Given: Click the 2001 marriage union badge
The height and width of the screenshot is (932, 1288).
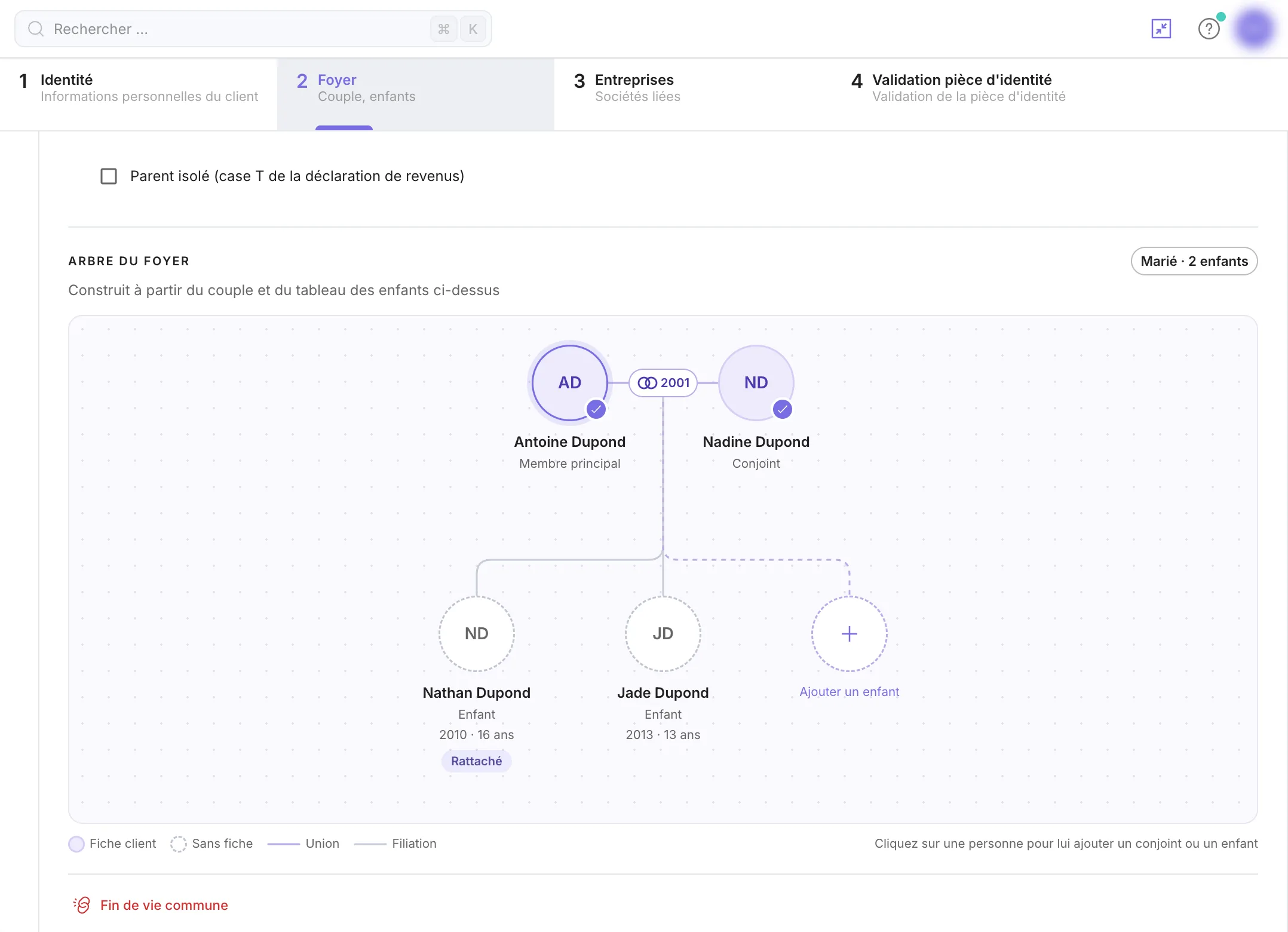Looking at the screenshot, I should tap(663, 382).
